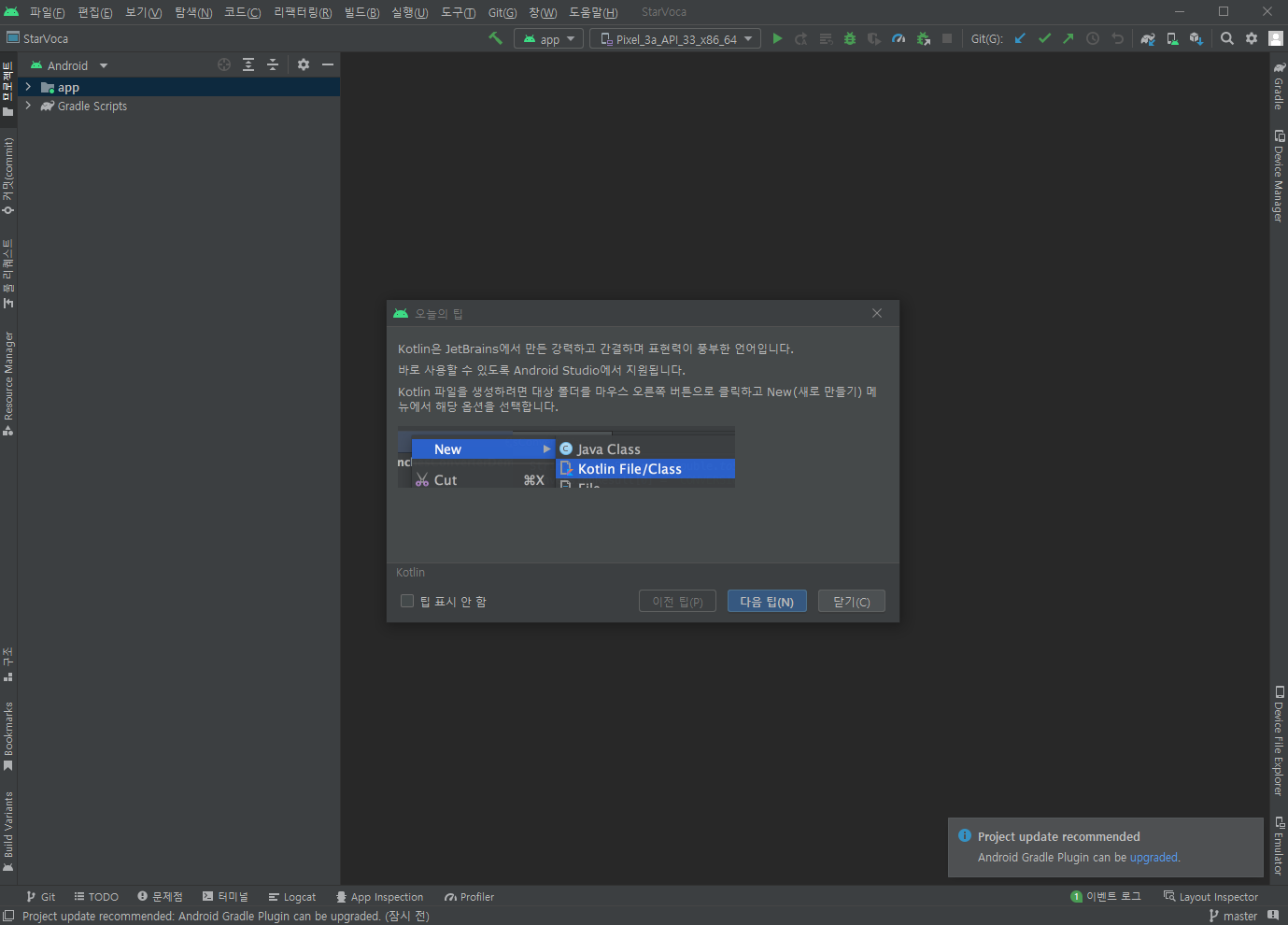Screen dimensions: 1288x925
Task: Click the notifications icon in status bar
Action: point(1273,916)
